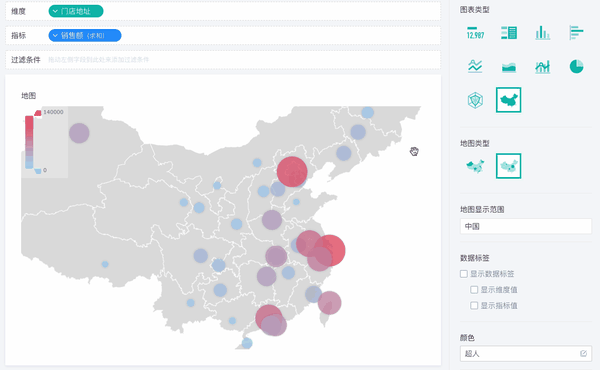The image size is (600, 370).
Task: Select the combined bar-line chart icon
Action: coord(542,67)
